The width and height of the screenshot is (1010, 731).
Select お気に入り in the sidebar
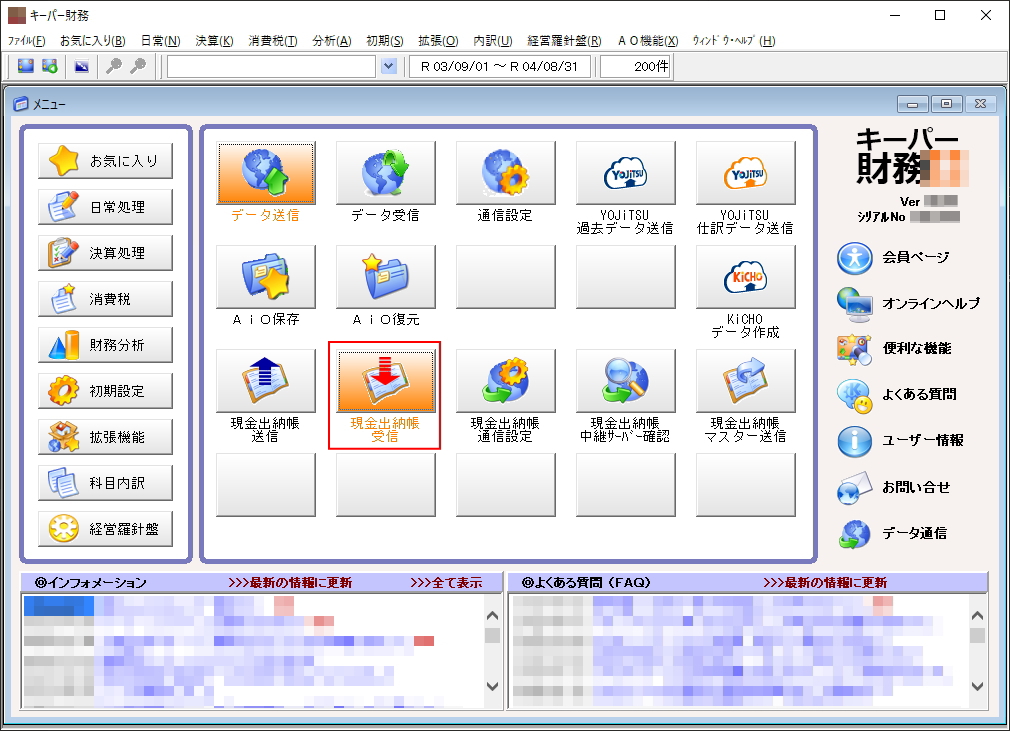(106, 161)
